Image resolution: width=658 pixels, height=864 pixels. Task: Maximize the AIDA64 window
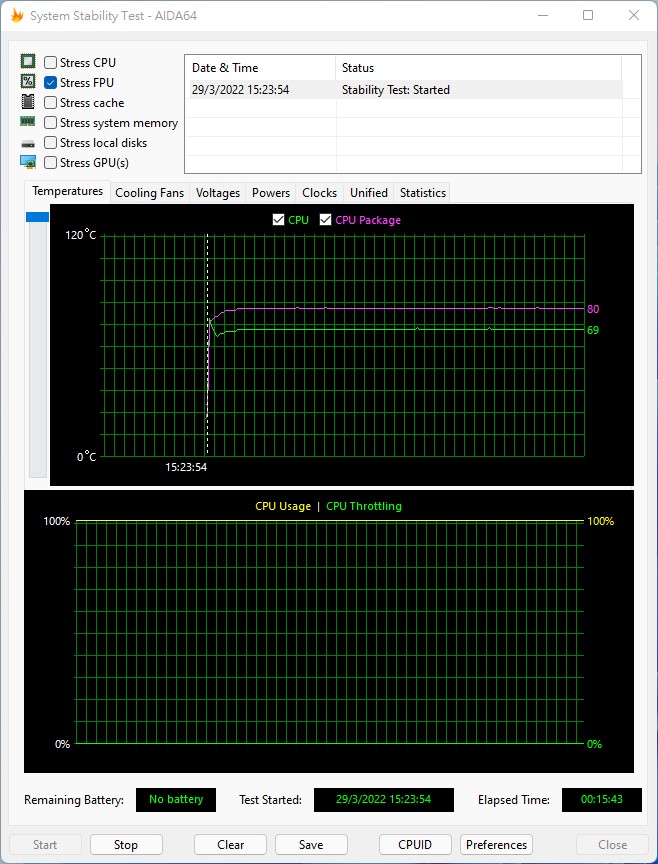pyautogui.click(x=588, y=15)
